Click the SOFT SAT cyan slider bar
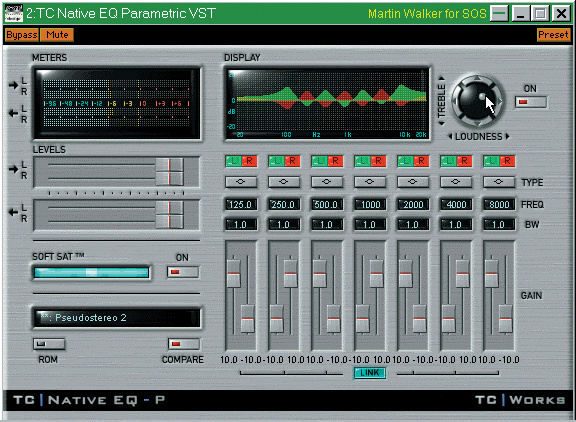 point(91,272)
